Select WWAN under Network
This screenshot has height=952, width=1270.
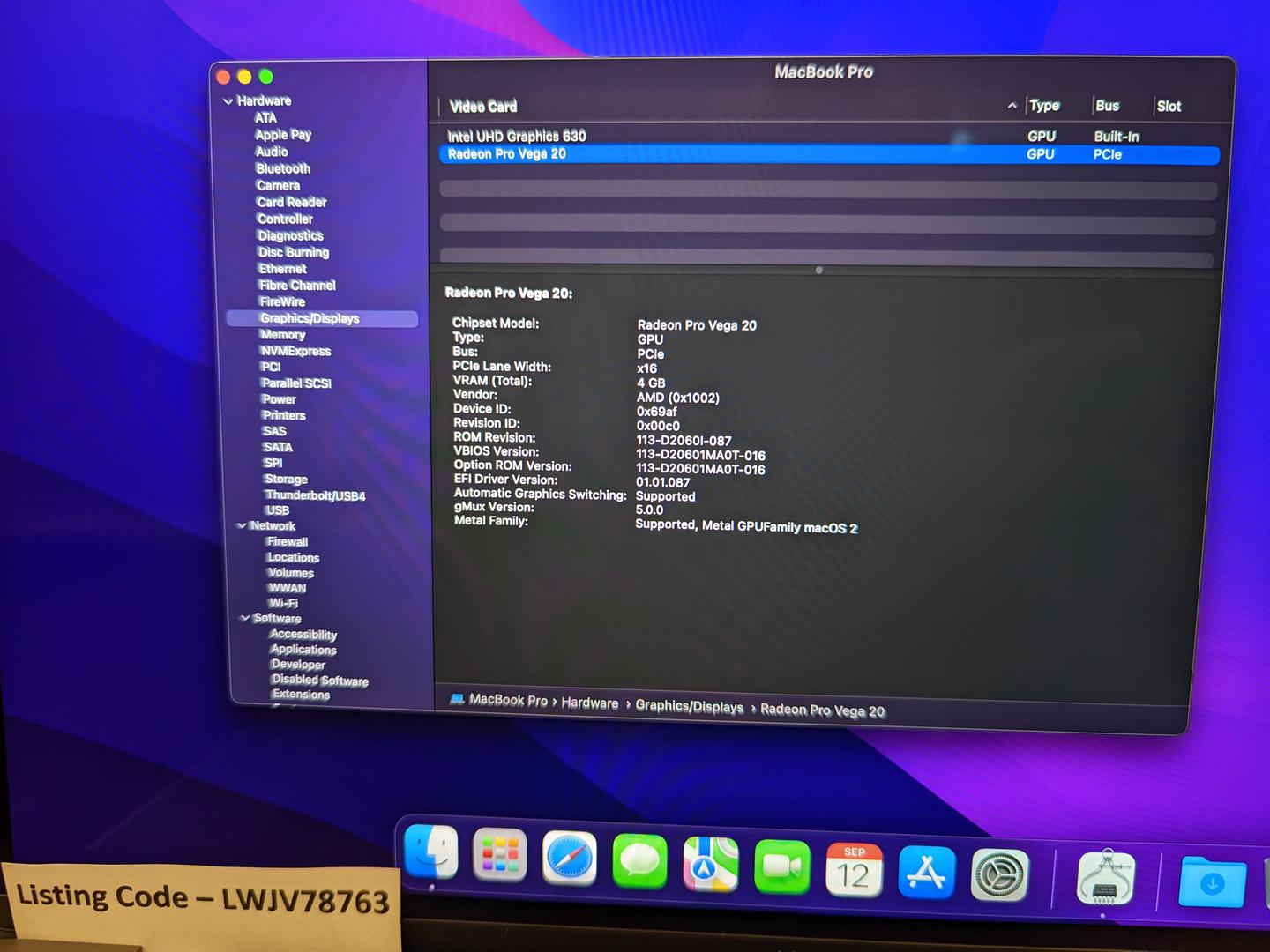288,588
